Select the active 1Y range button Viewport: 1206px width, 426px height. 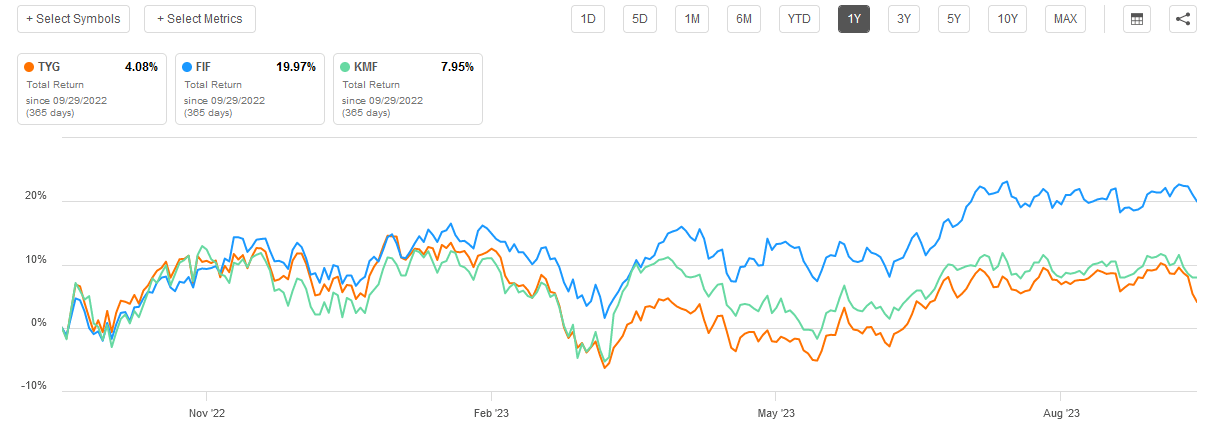pos(854,19)
